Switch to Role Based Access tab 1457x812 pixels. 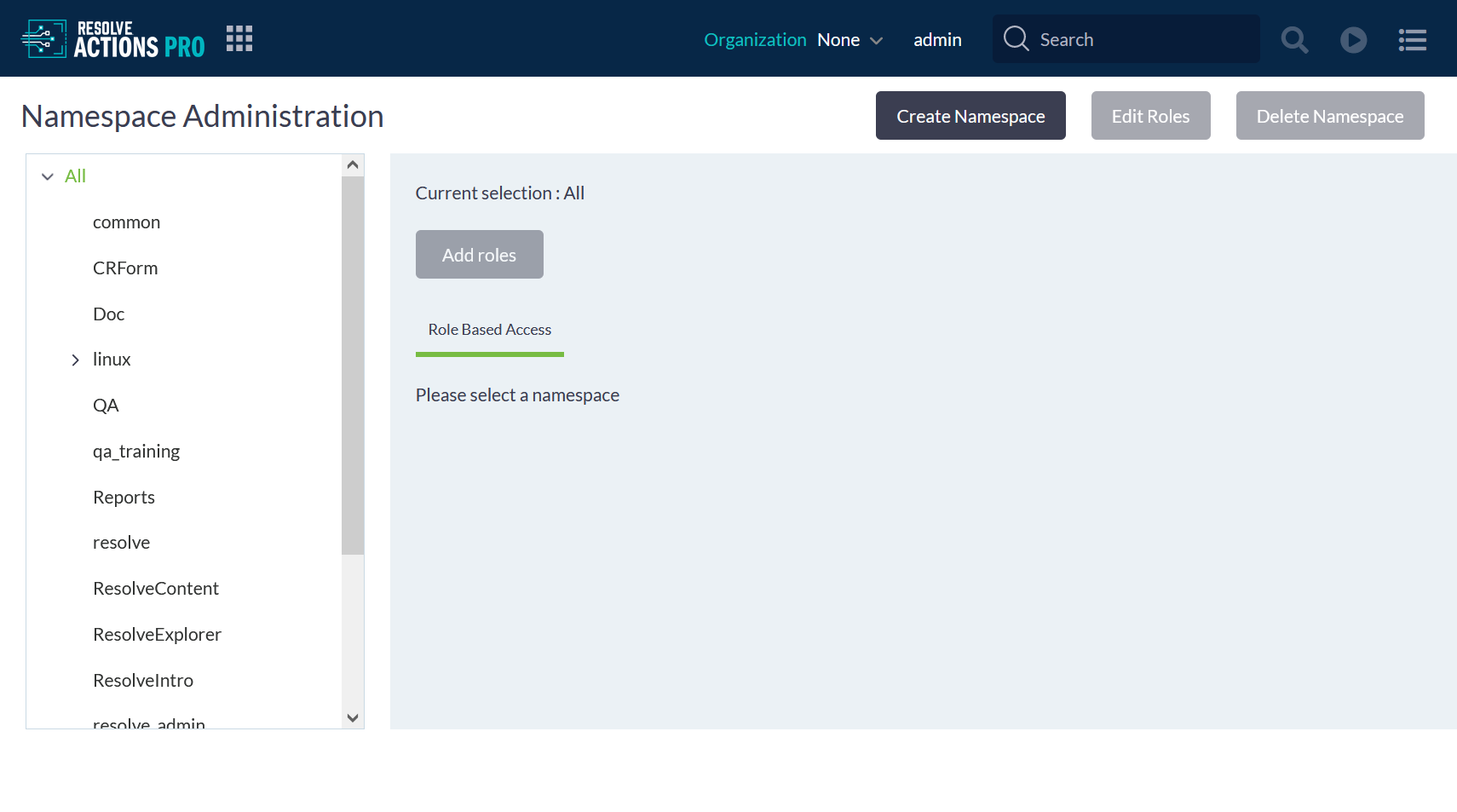coord(489,330)
